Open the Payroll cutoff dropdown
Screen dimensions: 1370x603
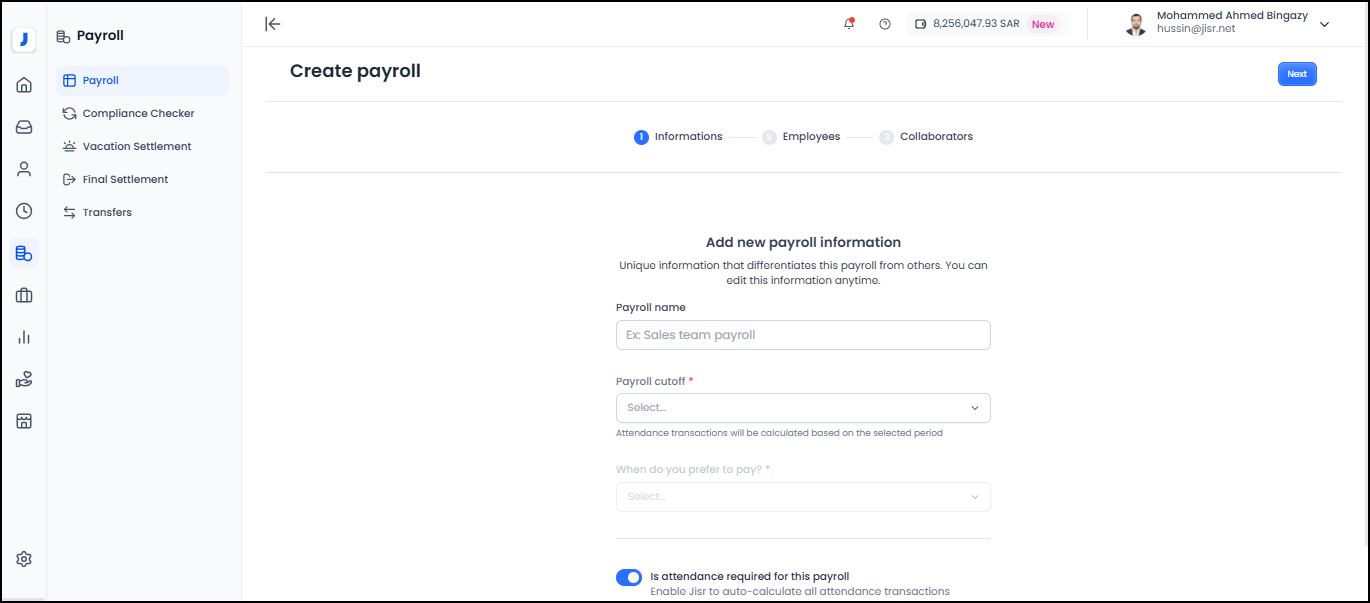pos(802,407)
